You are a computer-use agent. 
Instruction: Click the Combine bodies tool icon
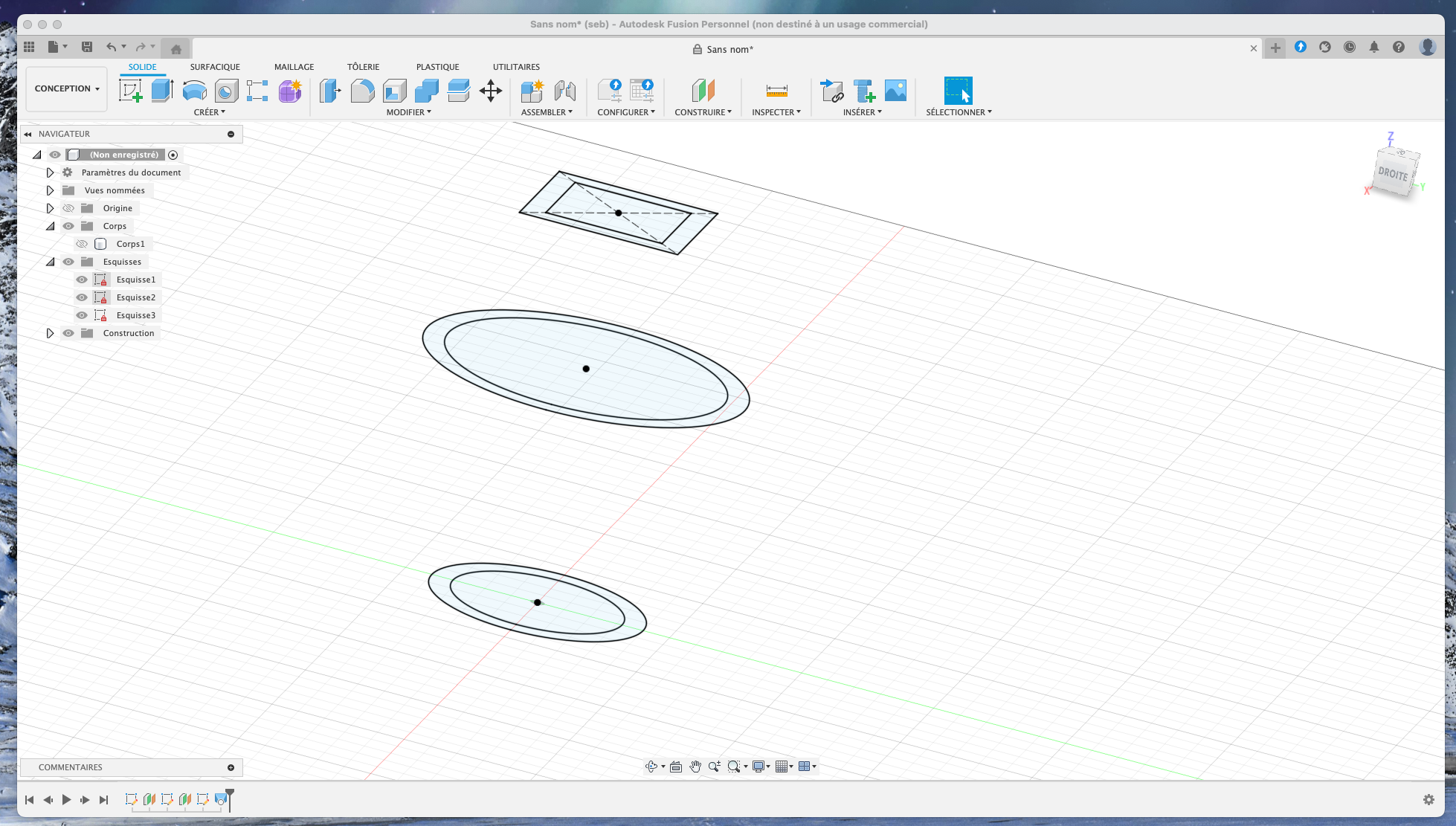tap(427, 91)
